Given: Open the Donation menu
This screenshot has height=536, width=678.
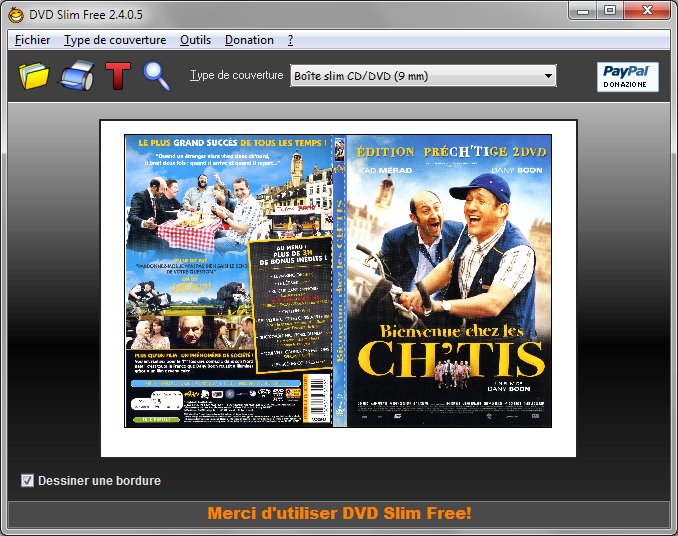Looking at the screenshot, I should [249, 40].
